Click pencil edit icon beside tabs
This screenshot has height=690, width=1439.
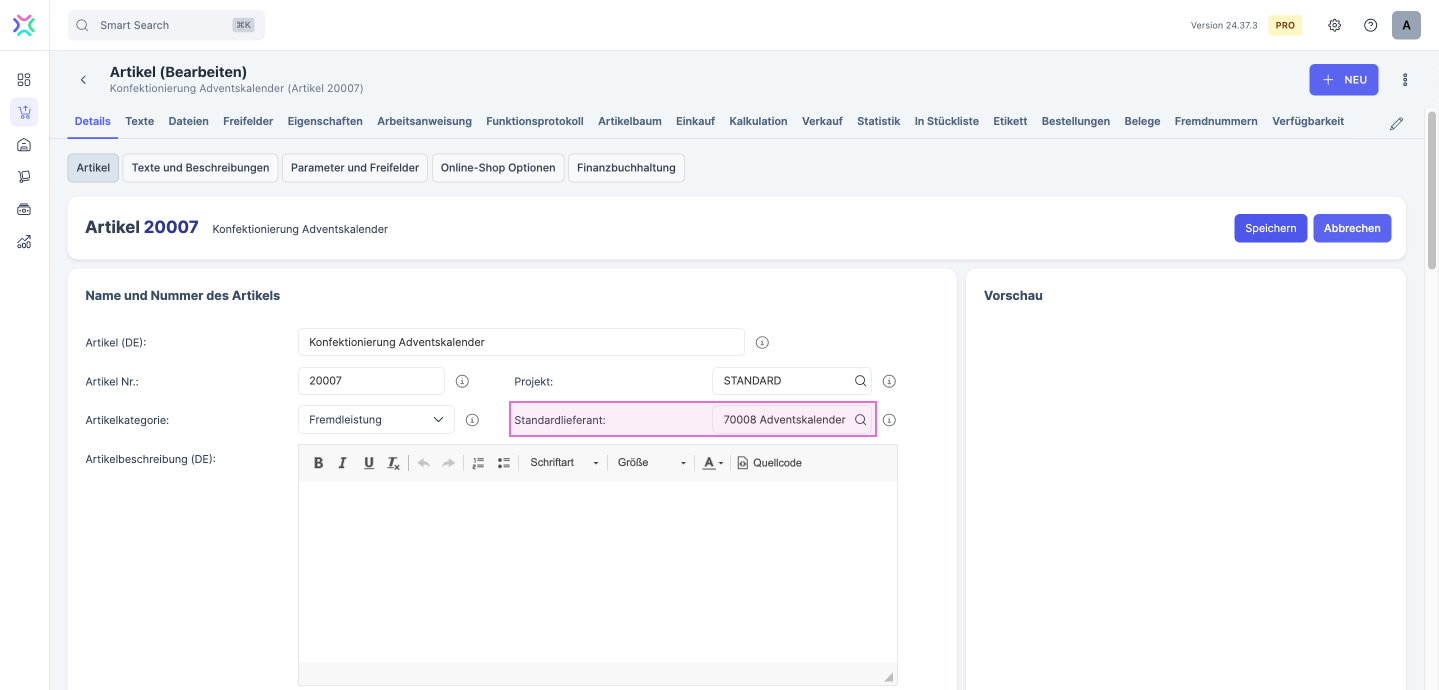click(x=1397, y=124)
